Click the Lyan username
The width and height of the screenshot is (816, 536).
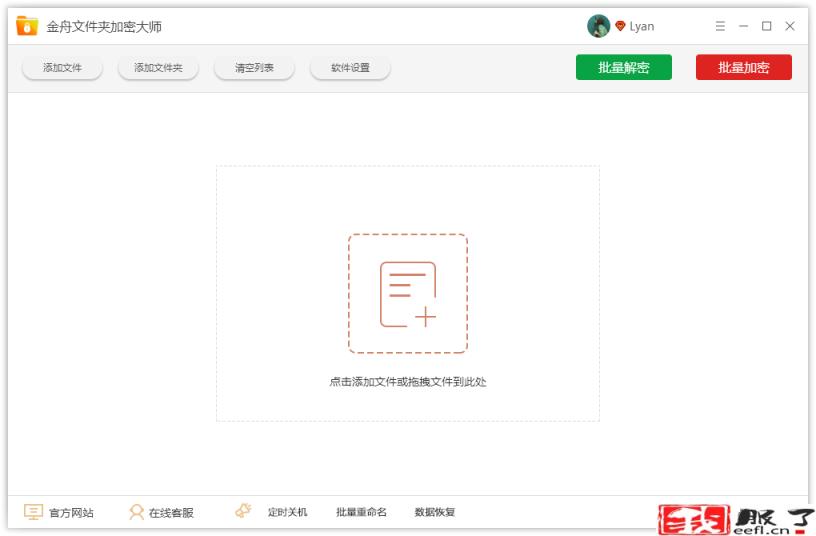642,26
